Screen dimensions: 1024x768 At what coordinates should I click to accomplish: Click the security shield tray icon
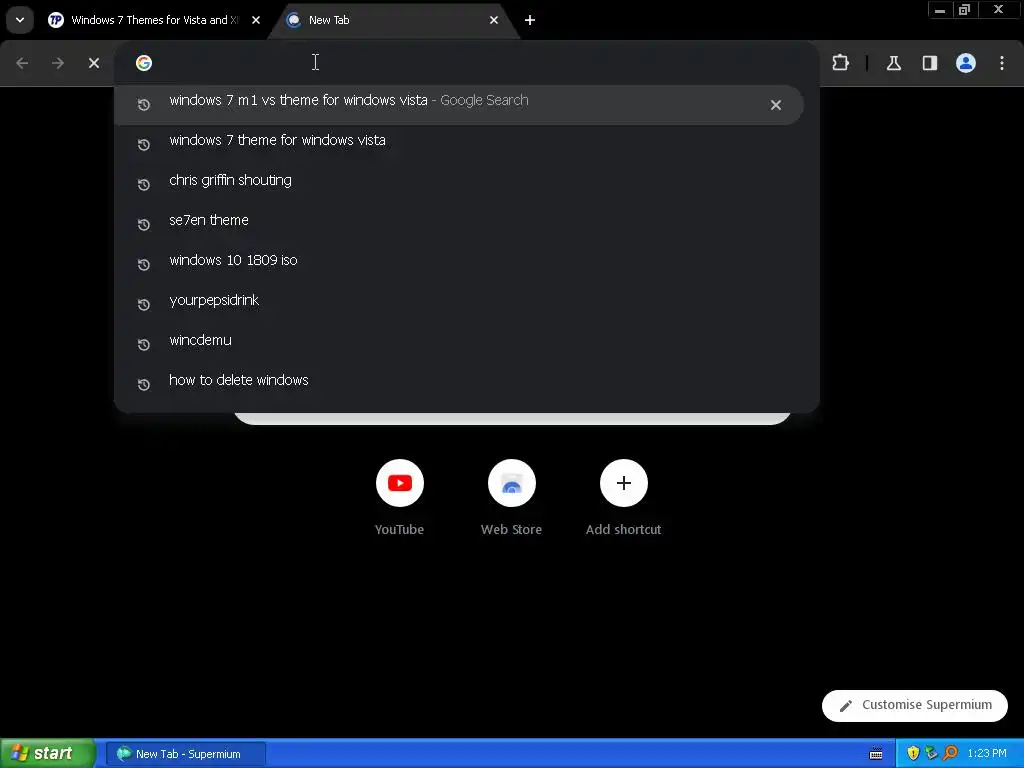pos(913,754)
